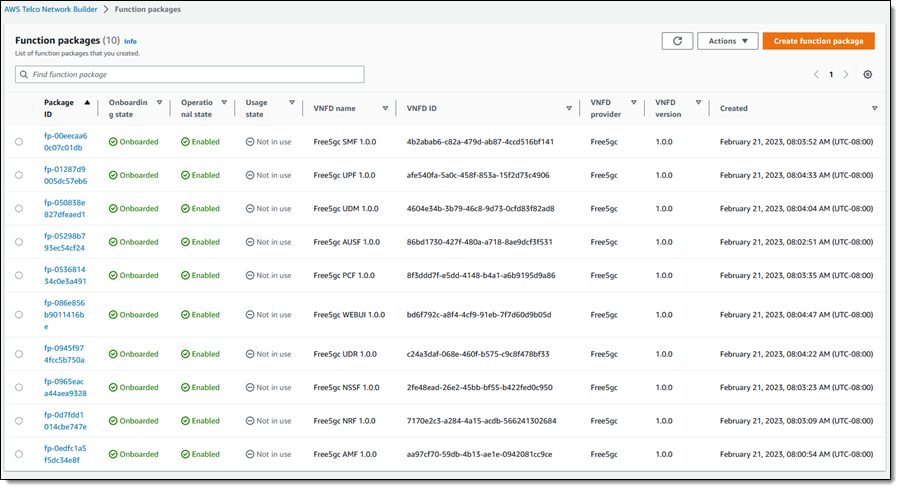The height and width of the screenshot is (490, 901).
Task: Click Not in use in UDM row
Action: (268, 209)
